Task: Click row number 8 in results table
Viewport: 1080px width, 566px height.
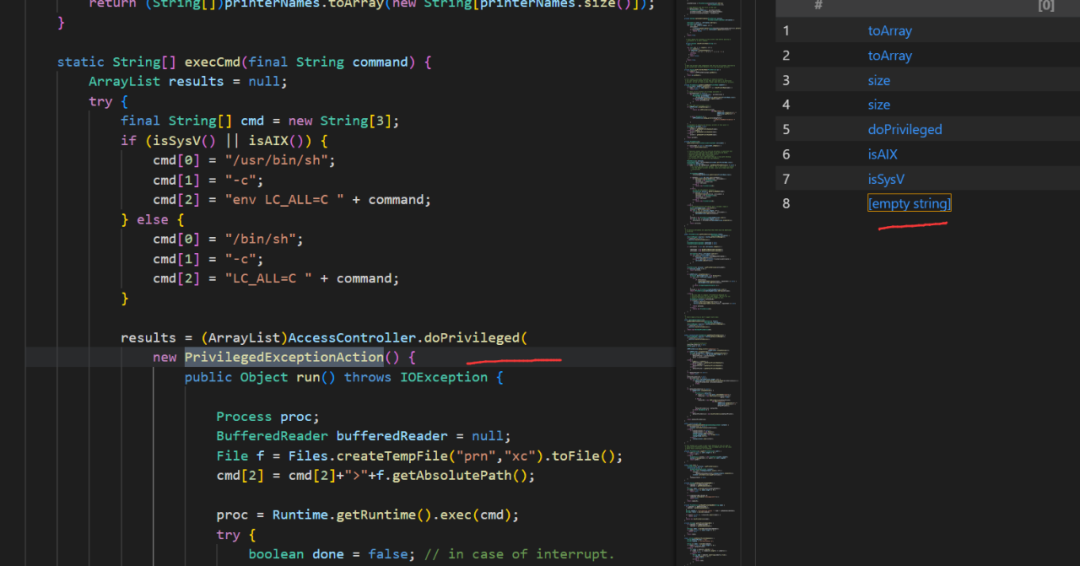Action: [786, 203]
